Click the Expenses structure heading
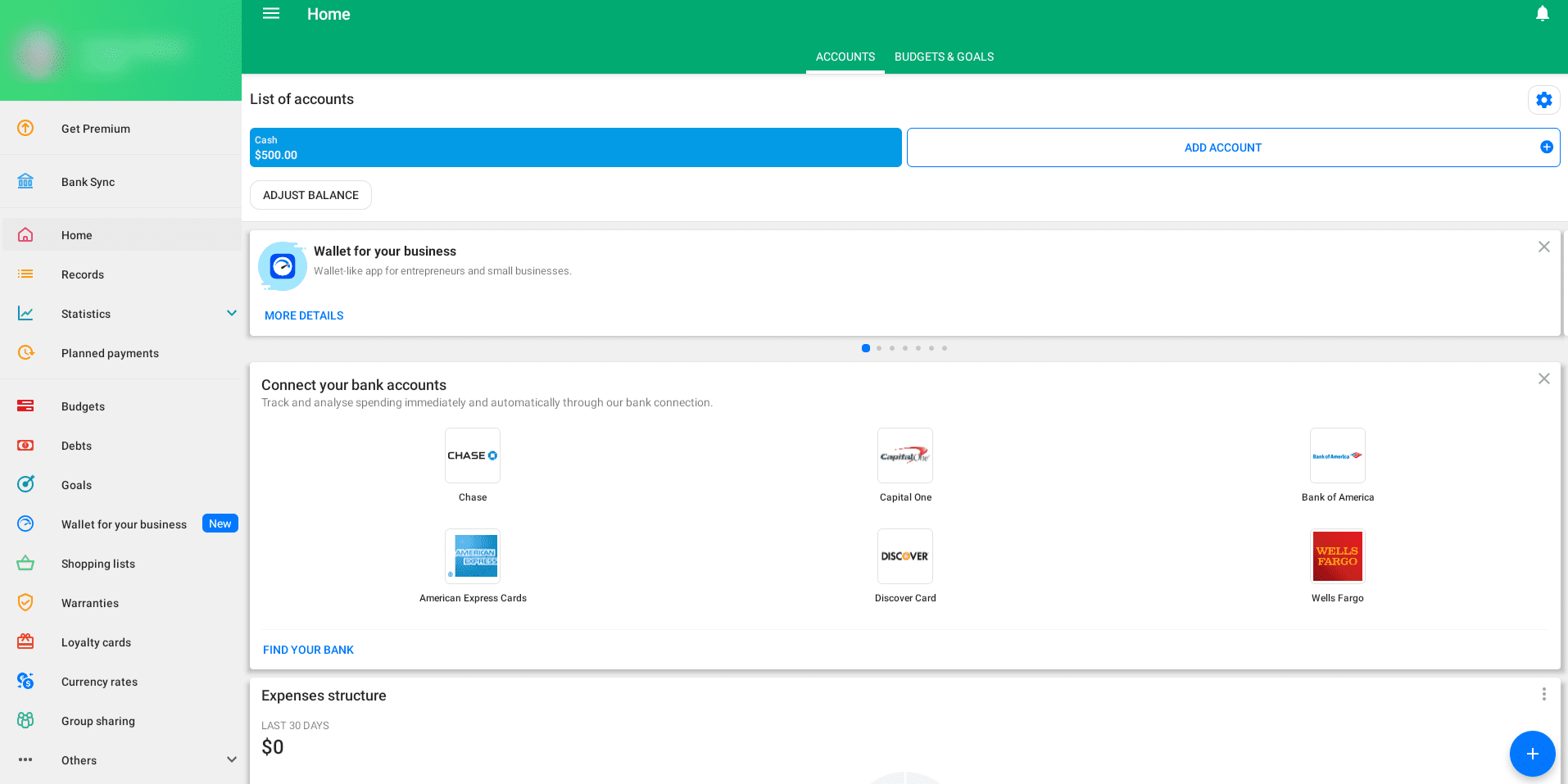This screenshot has height=784, width=1568. [324, 696]
